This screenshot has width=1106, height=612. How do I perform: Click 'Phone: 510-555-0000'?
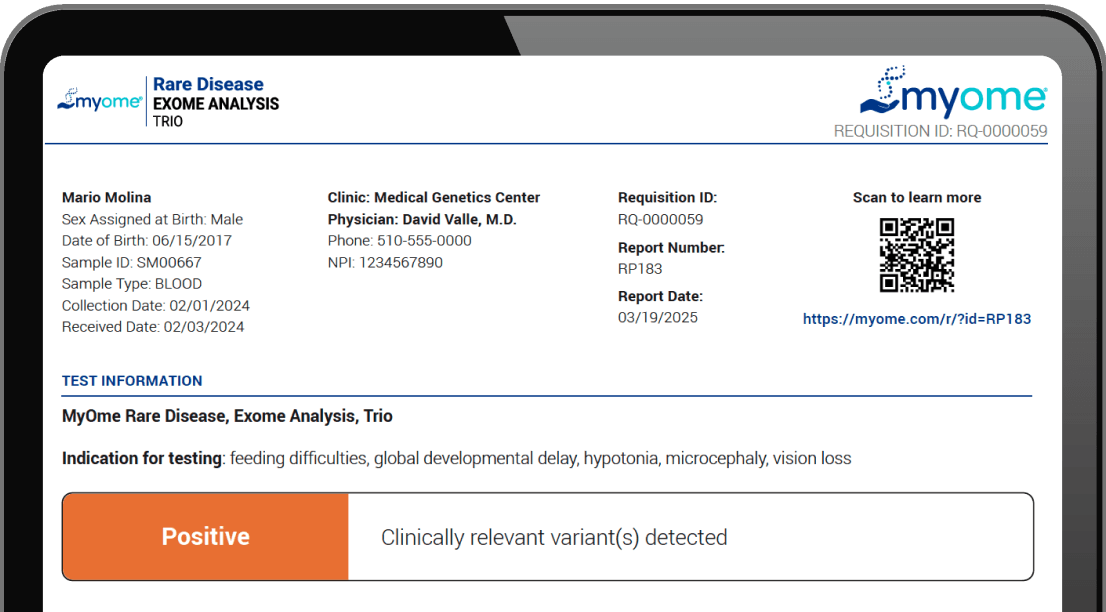399,240
